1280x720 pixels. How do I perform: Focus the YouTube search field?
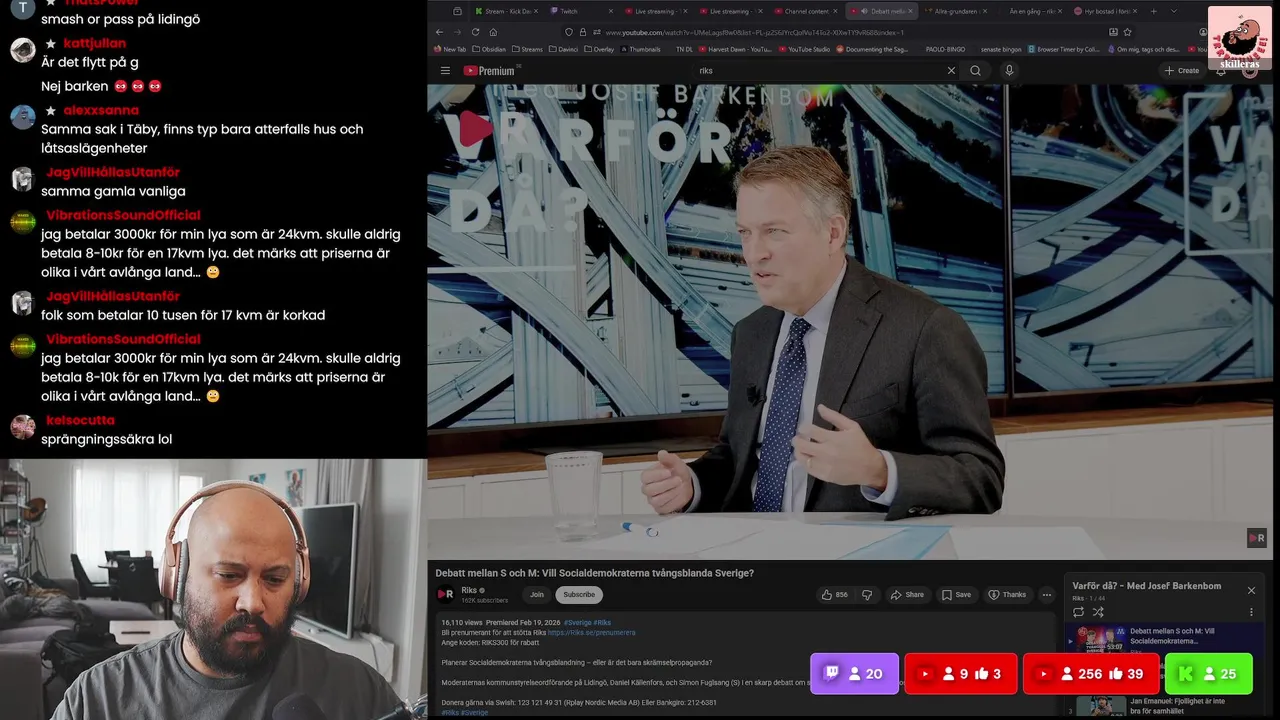820,71
